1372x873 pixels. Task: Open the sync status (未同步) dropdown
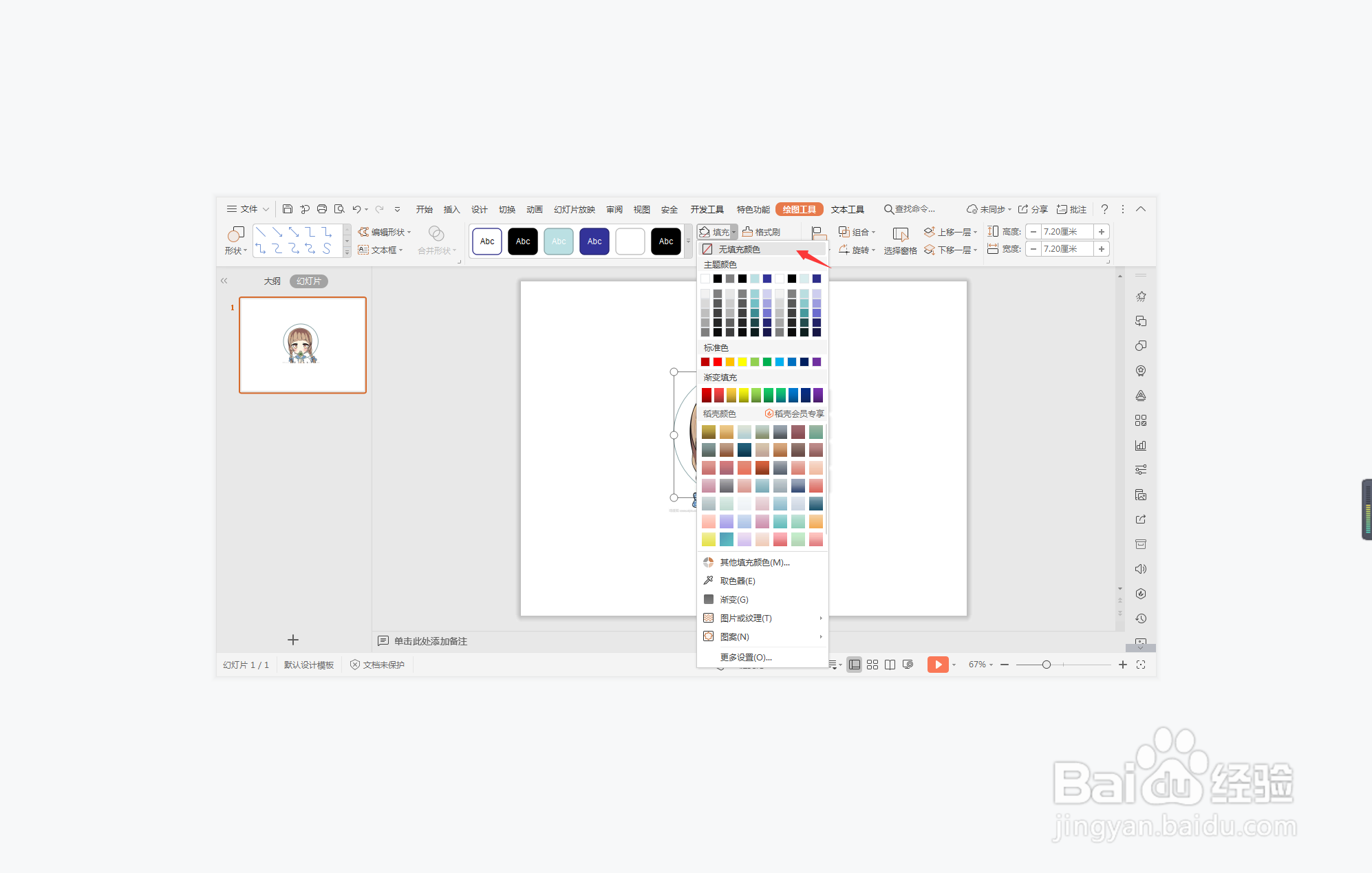(1009, 209)
